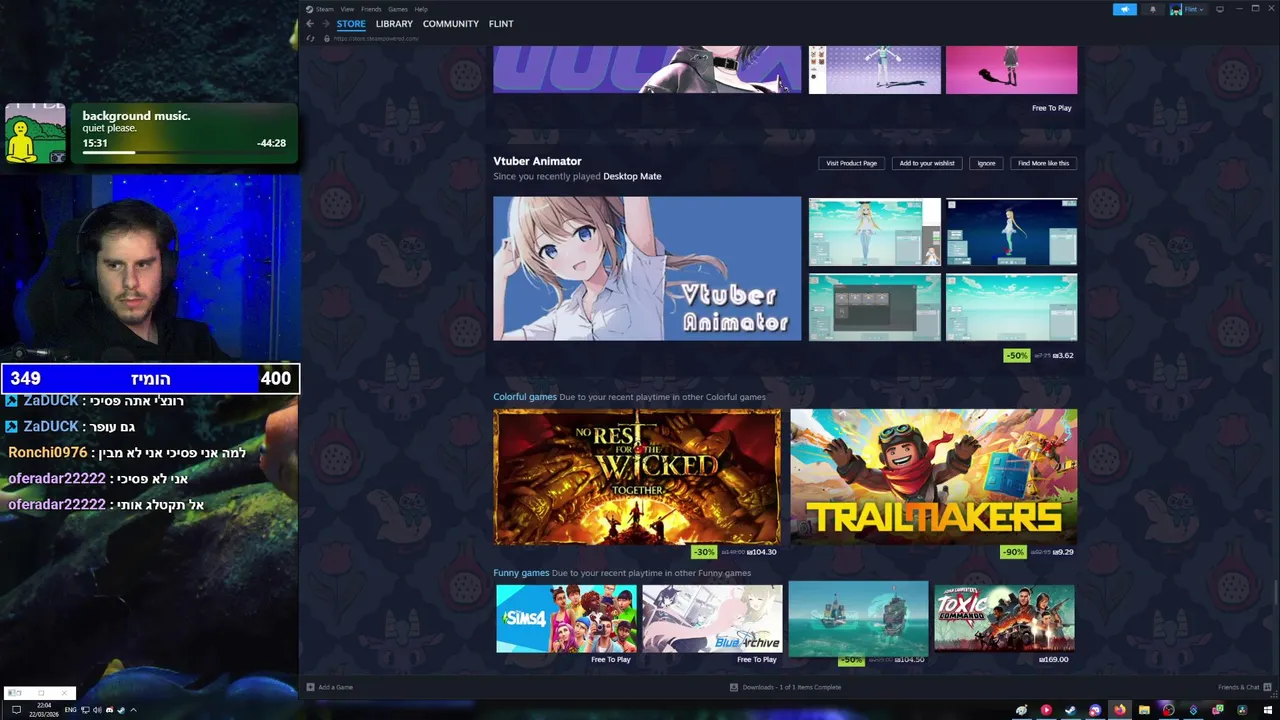Click the Toxic Commando 169.00 price
The height and width of the screenshot is (720, 1280).
pos(1054,659)
